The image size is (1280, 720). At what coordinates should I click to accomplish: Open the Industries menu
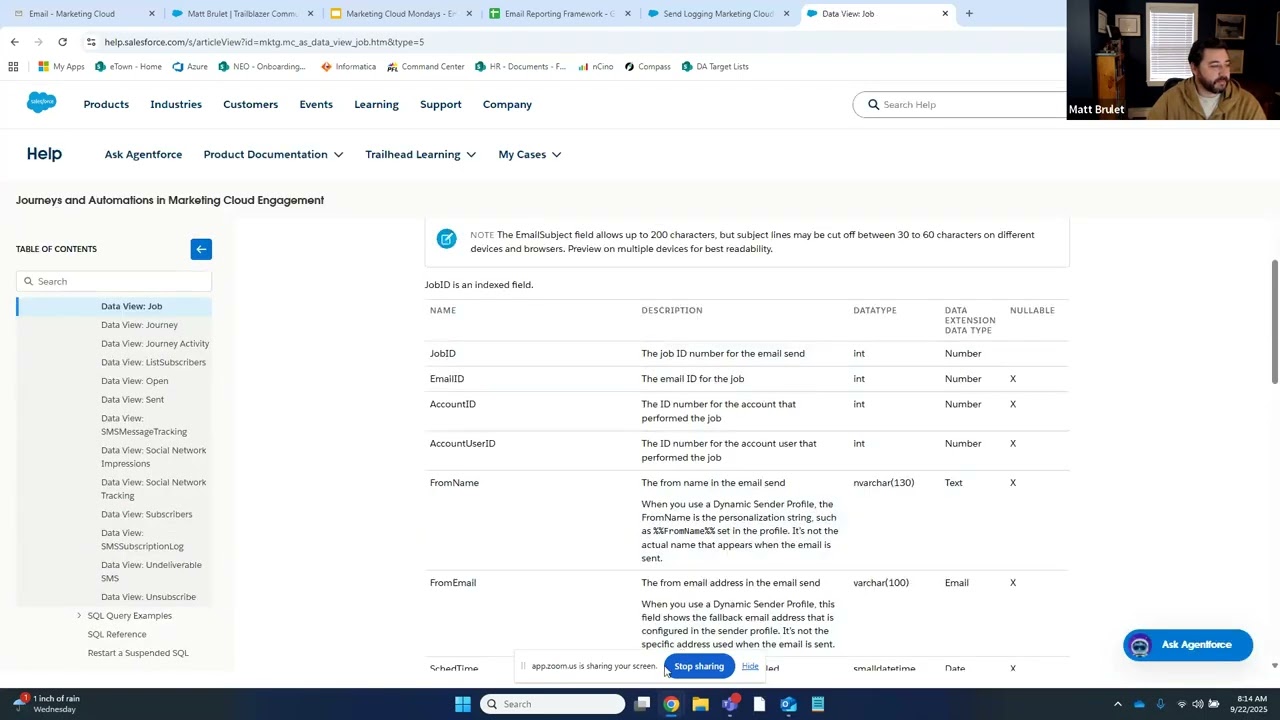tap(176, 104)
